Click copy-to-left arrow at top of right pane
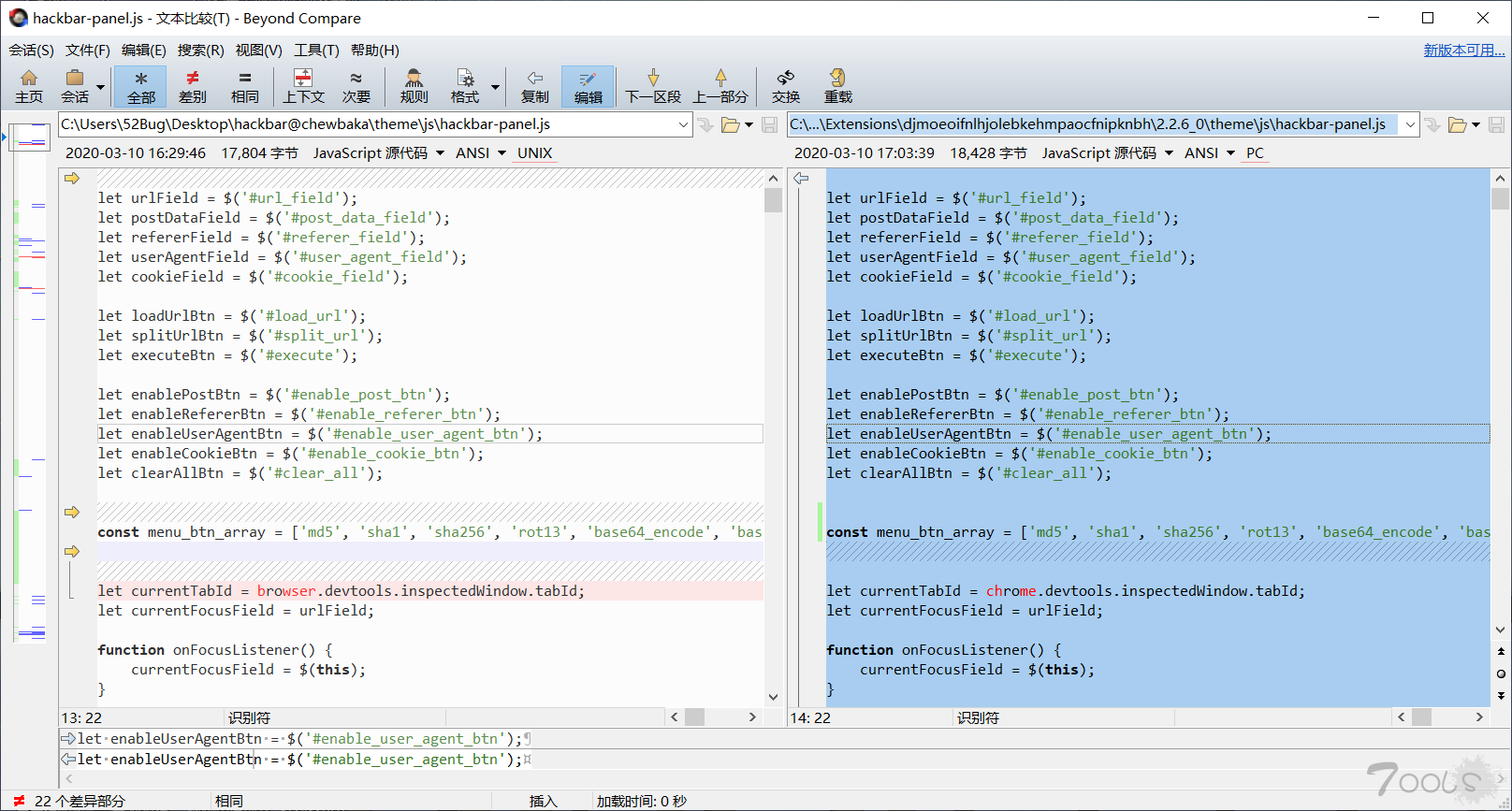This screenshot has height=811, width=1512. click(x=801, y=178)
